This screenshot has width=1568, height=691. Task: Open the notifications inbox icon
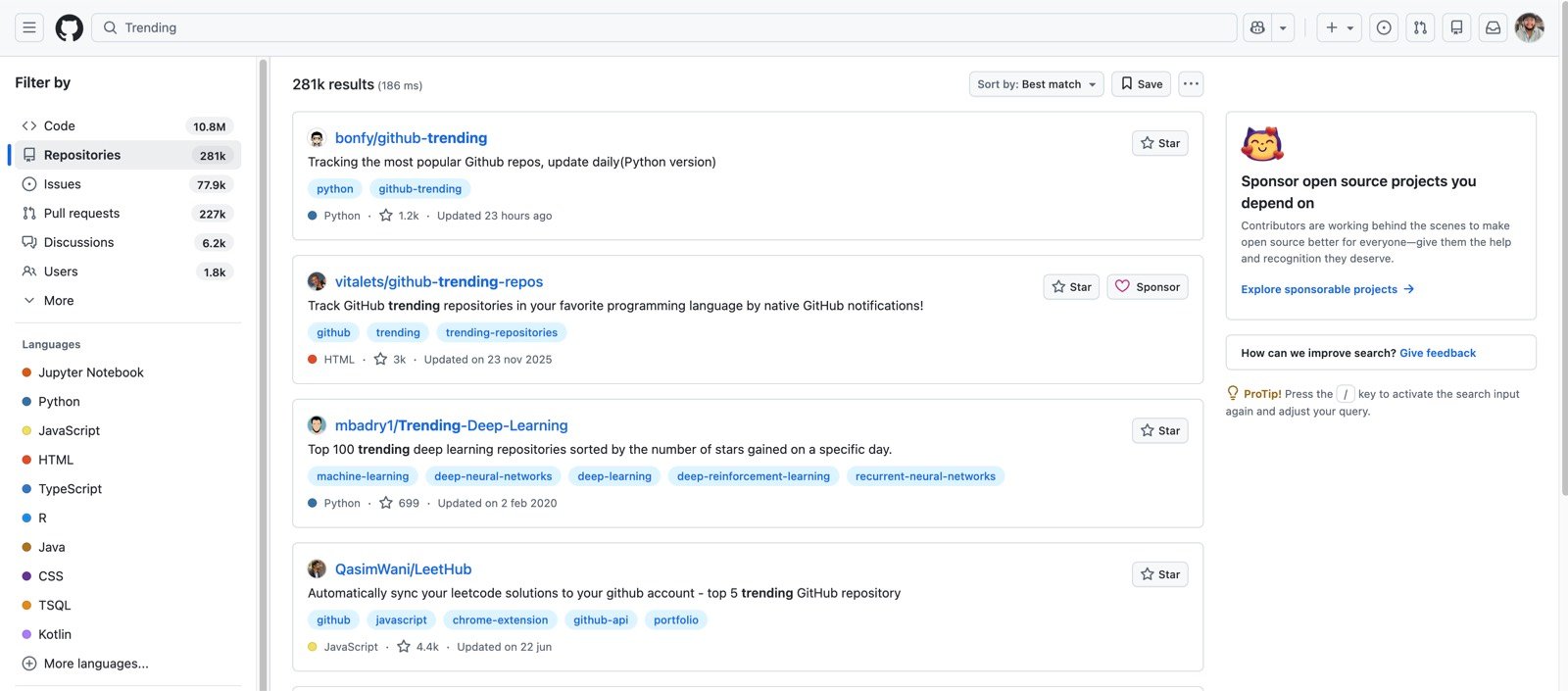point(1493,27)
